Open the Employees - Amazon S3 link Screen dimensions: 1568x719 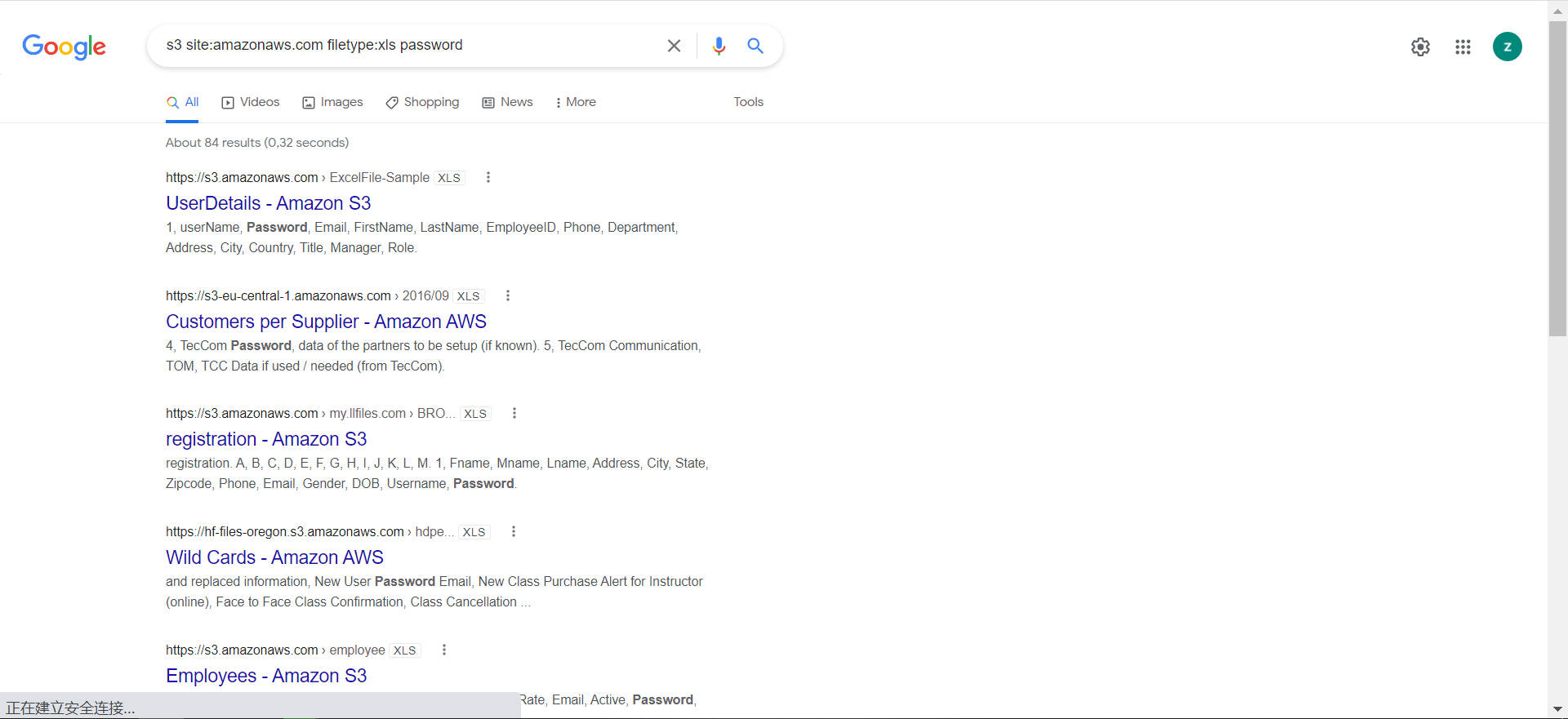(x=266, y=676)
